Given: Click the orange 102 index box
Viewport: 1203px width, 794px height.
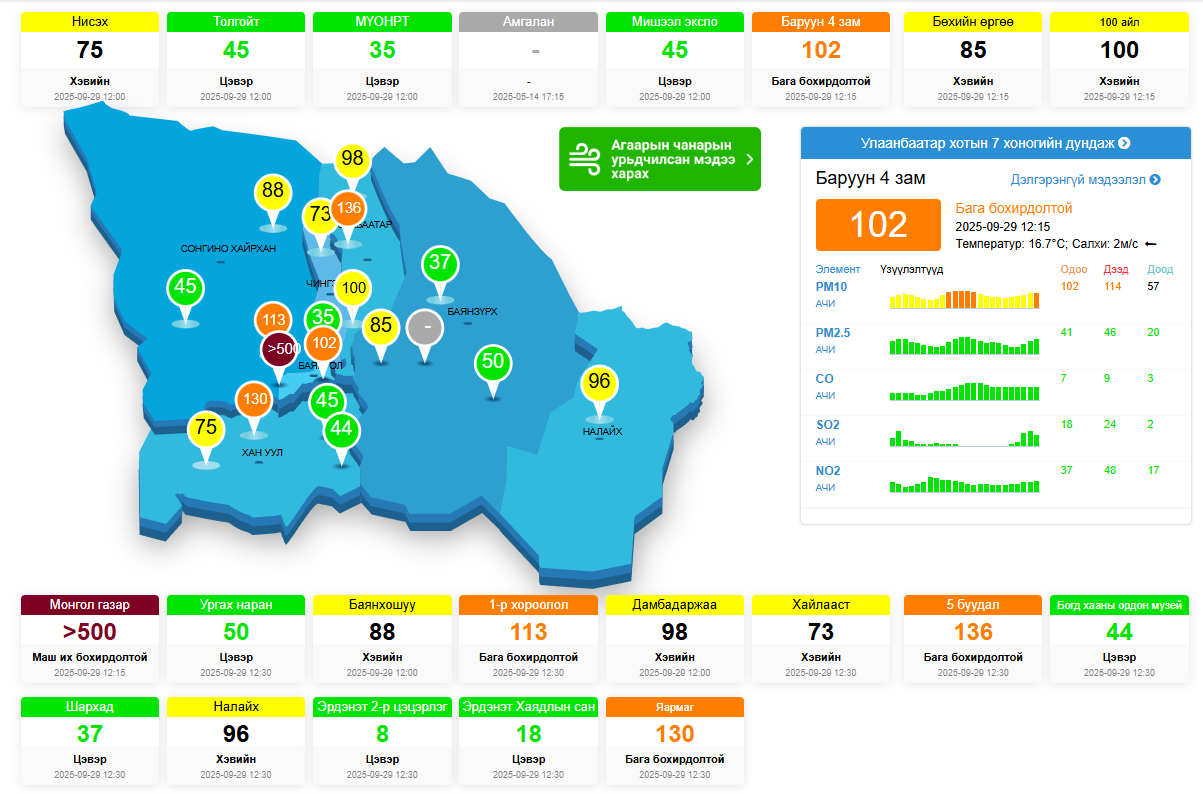Looking at the screenshot, I should [878, 225].
